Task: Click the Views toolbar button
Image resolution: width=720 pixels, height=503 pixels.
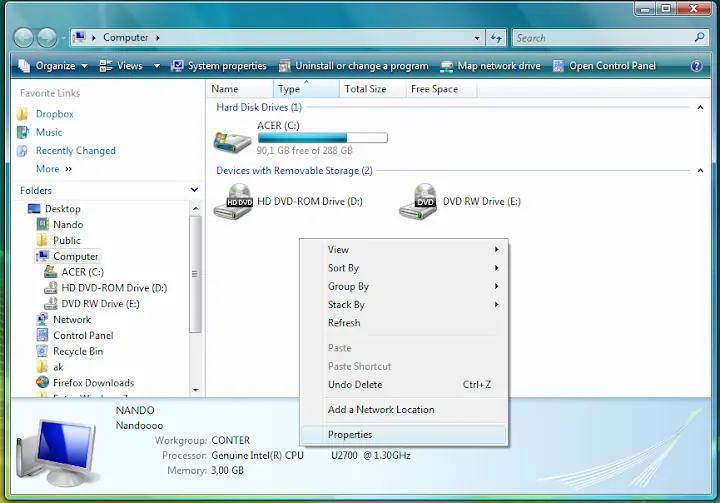Action: pos(122,66)
